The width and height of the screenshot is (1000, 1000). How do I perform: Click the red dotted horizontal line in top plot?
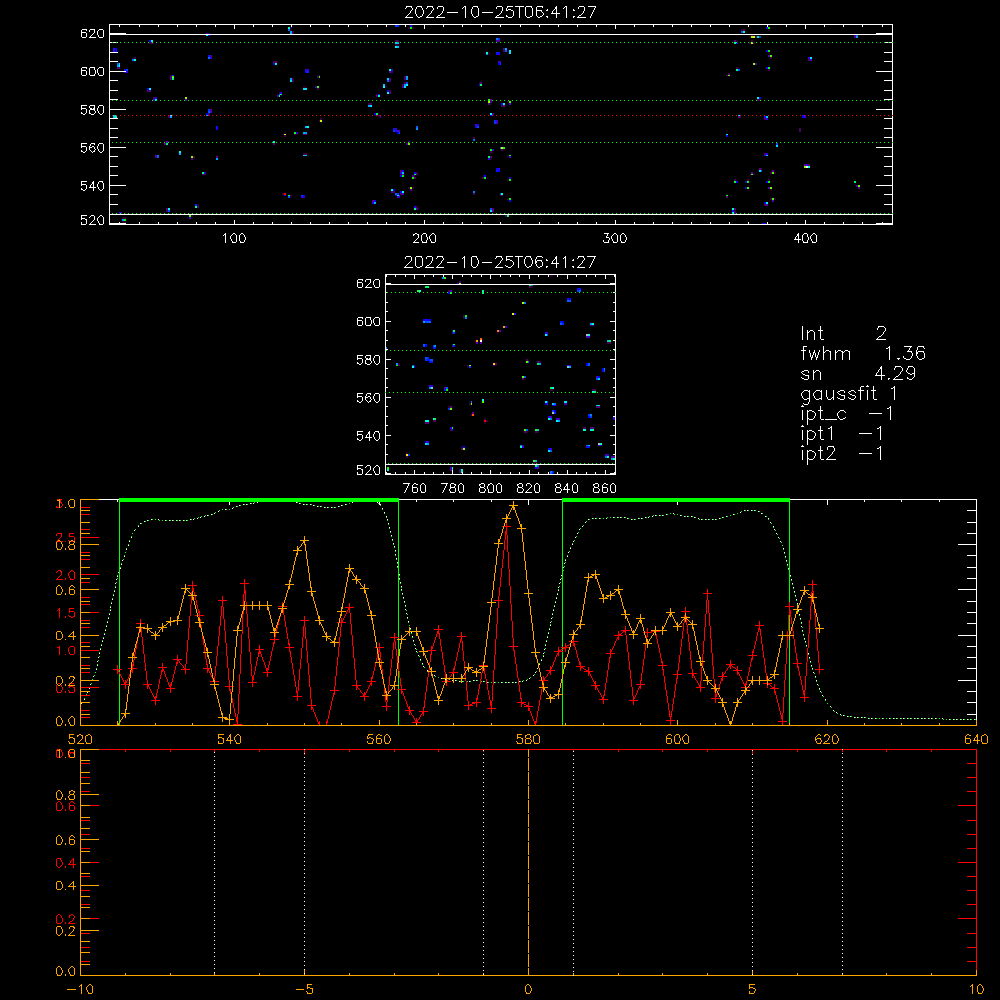(x=500, y=115)
